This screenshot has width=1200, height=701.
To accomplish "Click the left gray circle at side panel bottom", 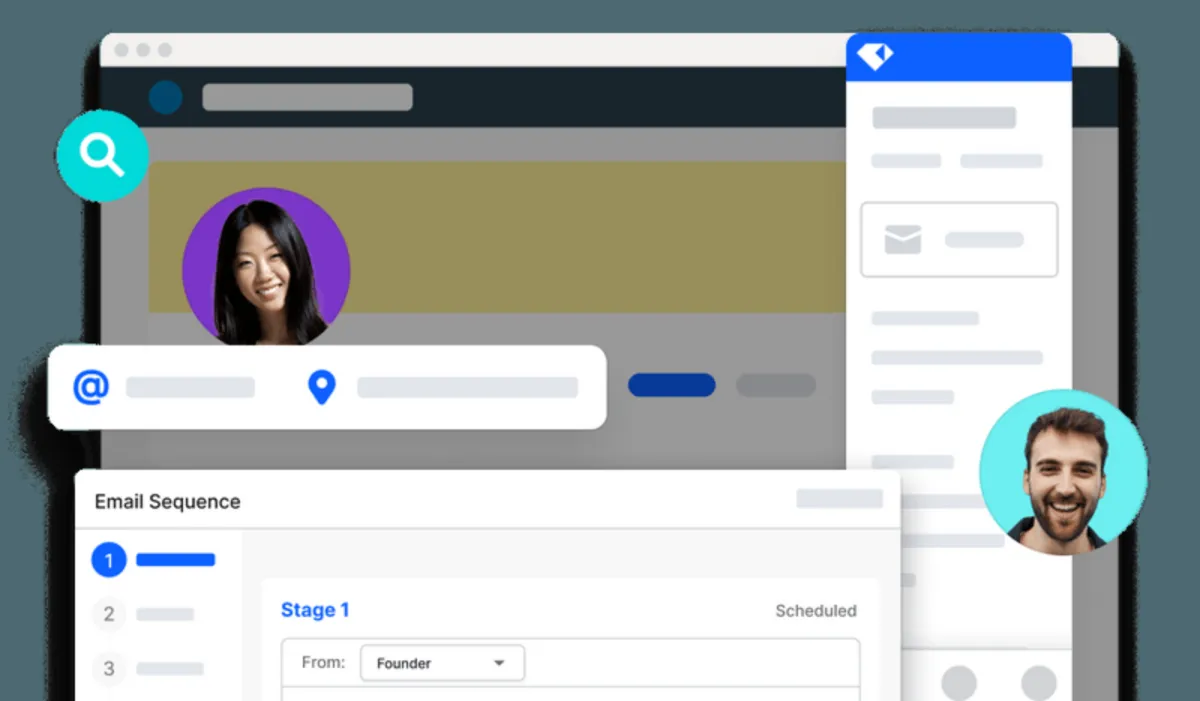I will point(959,683).
